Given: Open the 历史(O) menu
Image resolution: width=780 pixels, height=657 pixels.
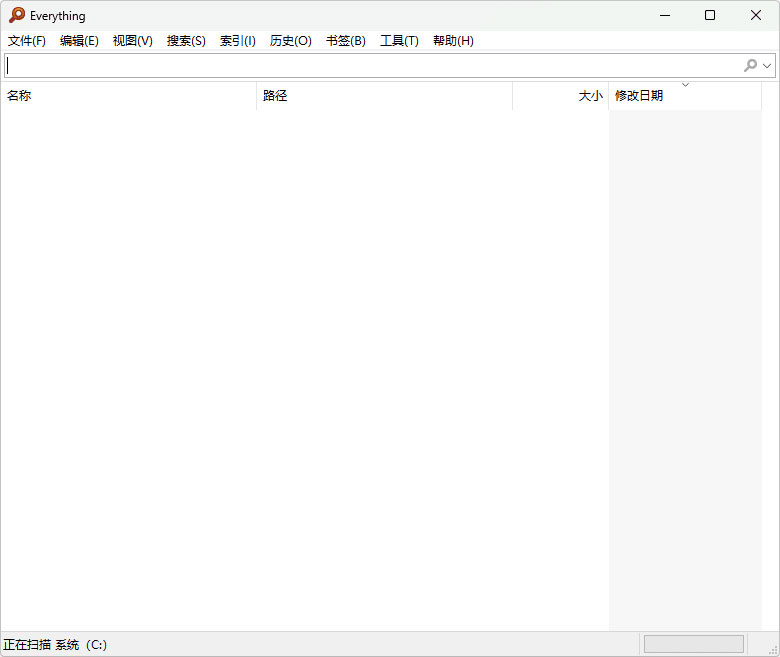Looking at the screenshot, I should click(x=291, y=41).
